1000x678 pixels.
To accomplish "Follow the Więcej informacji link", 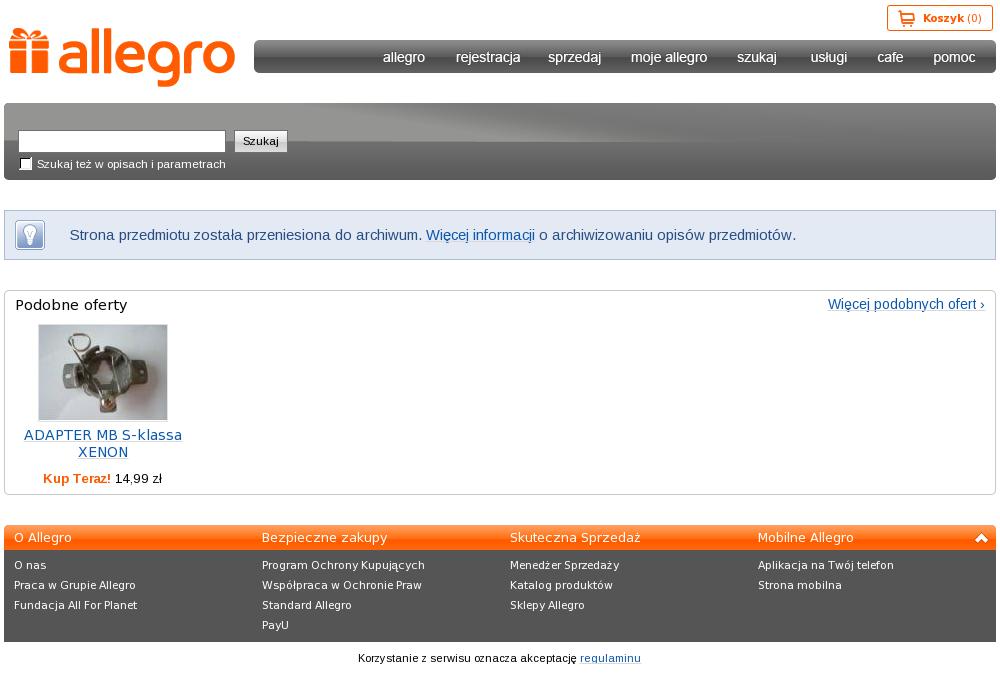I will 480,235.
